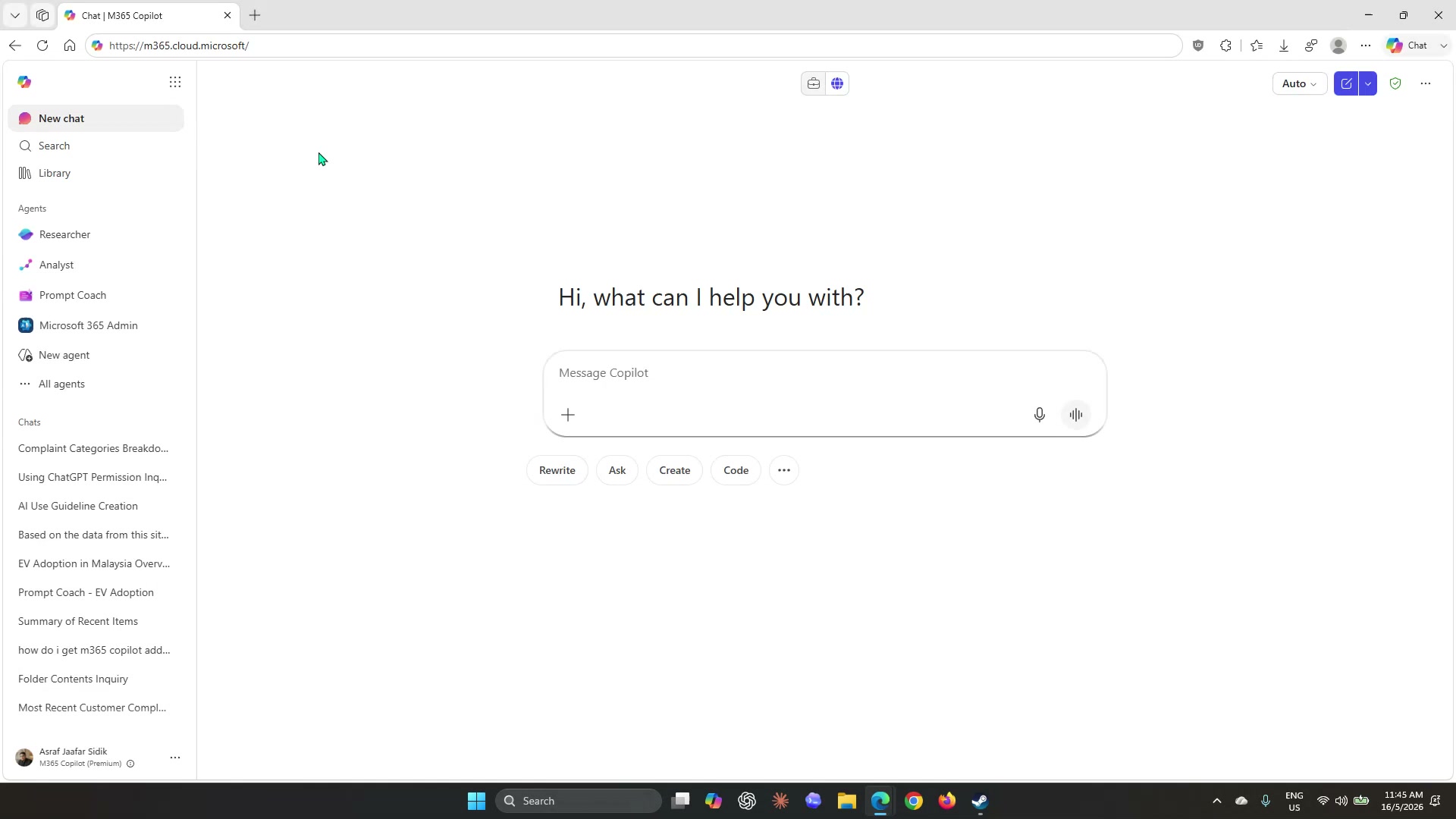Screen dimensions: 1456x819
Task: Open the 'how do i get m365 copilot add' chat
Action: click(x=96, y=650)
